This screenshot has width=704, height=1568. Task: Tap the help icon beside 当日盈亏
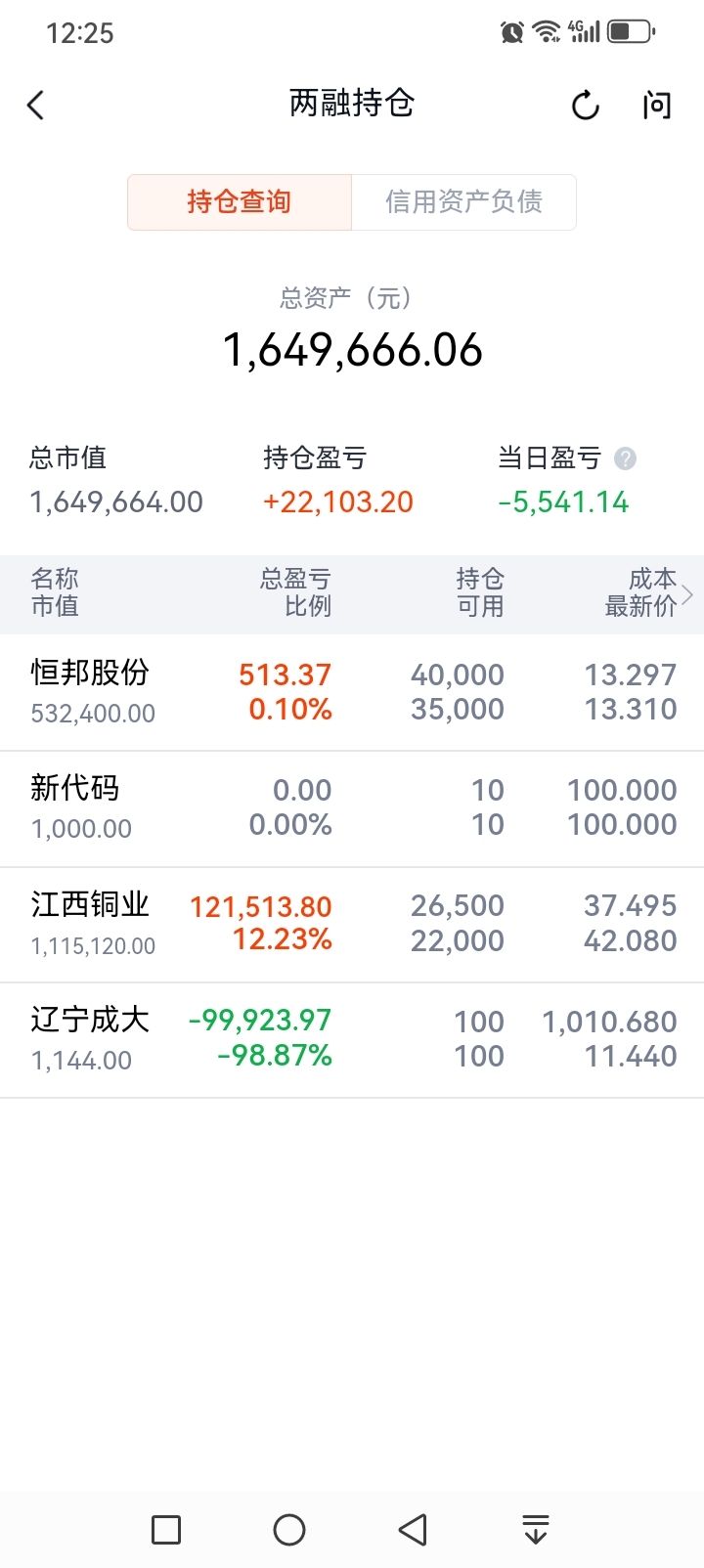point(626,458)
